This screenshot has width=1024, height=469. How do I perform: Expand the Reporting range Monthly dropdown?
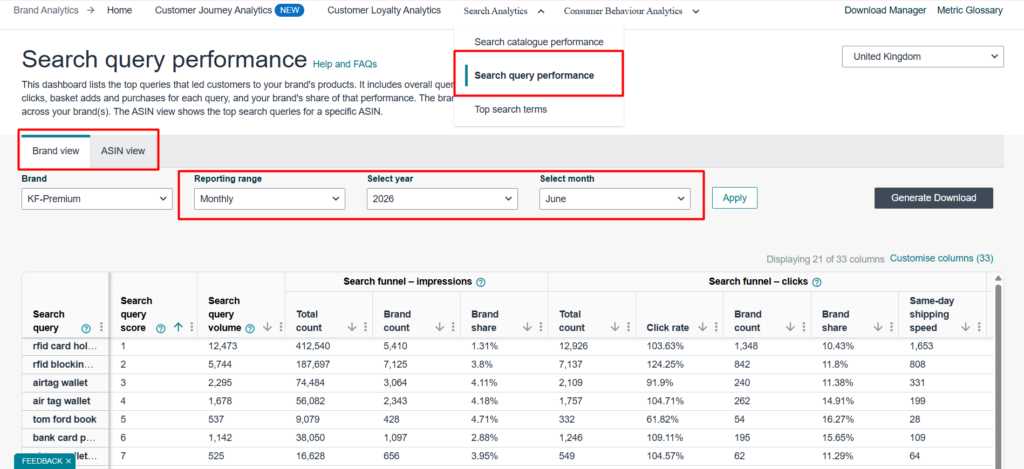(x=270, y=199)
